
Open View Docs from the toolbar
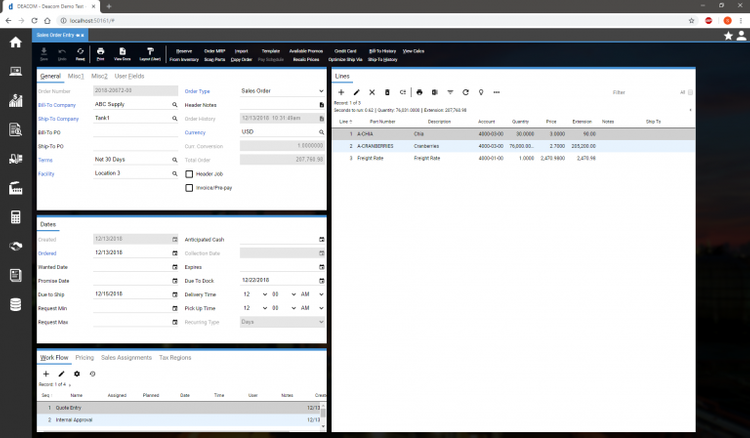pyautogui.click(x=122, y=54)
